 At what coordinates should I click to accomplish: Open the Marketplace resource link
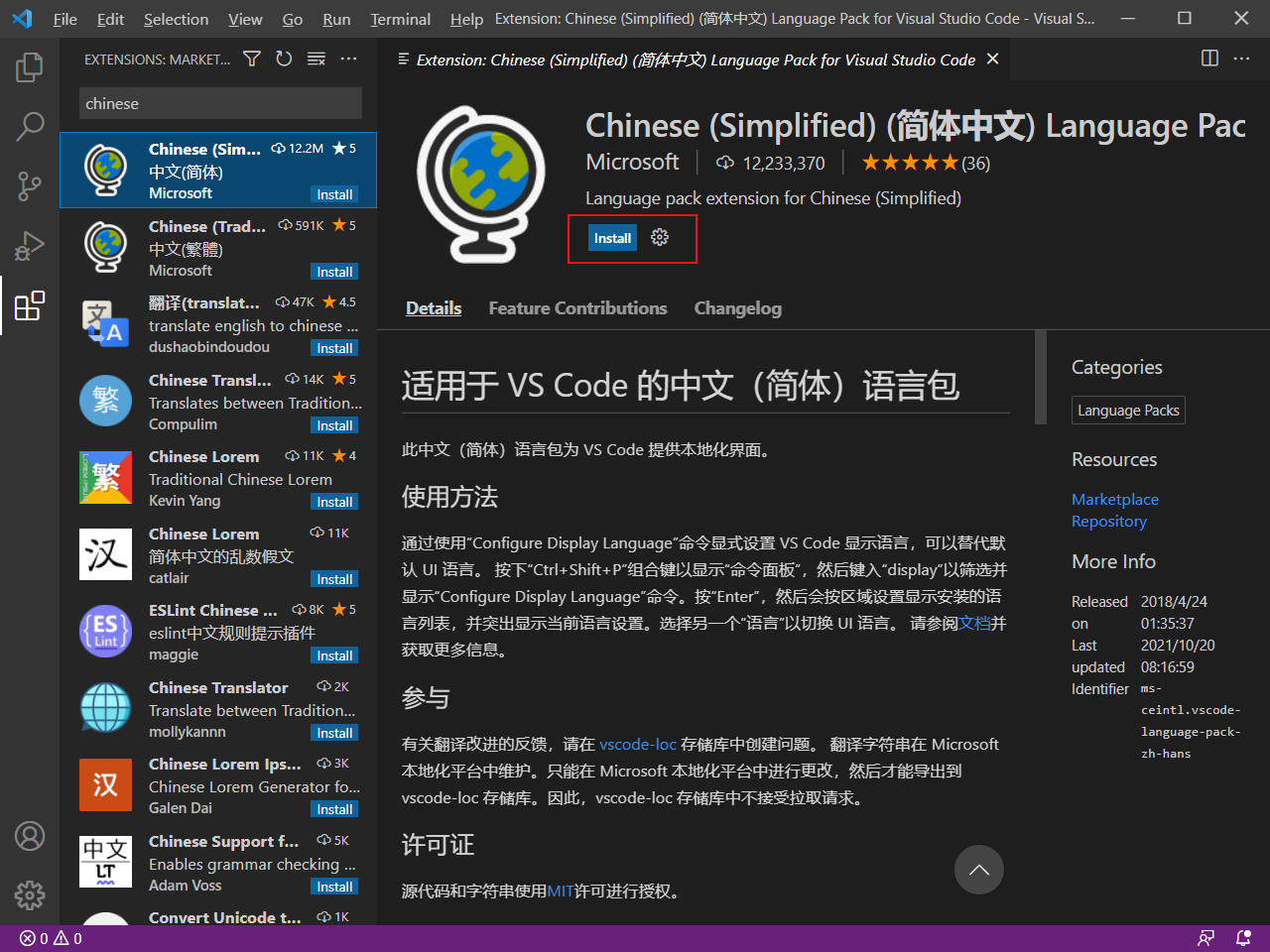[1114, 499]
